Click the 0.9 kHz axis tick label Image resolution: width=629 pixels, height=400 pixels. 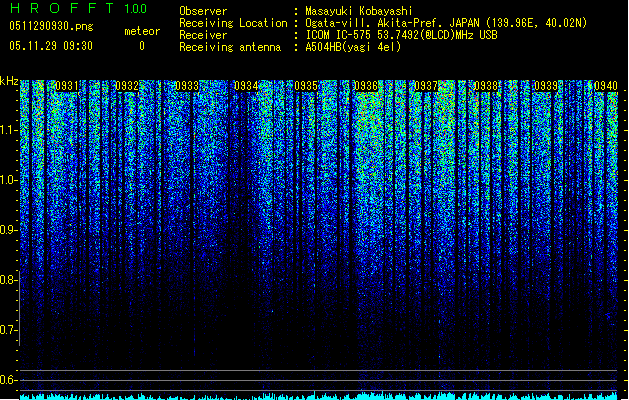coord(9,230)
